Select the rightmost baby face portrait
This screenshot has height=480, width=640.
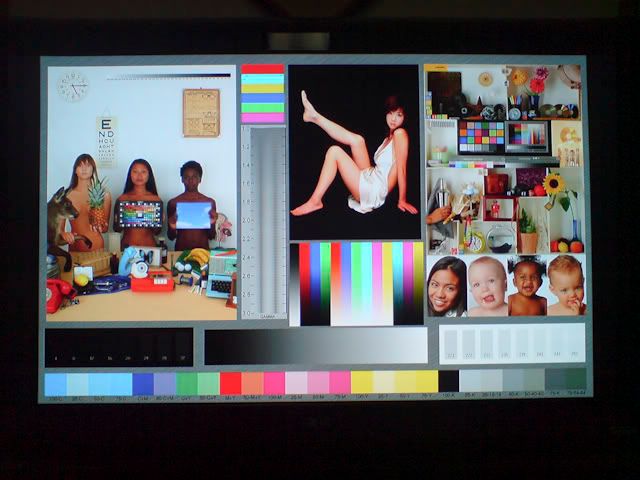pos(566,285)
